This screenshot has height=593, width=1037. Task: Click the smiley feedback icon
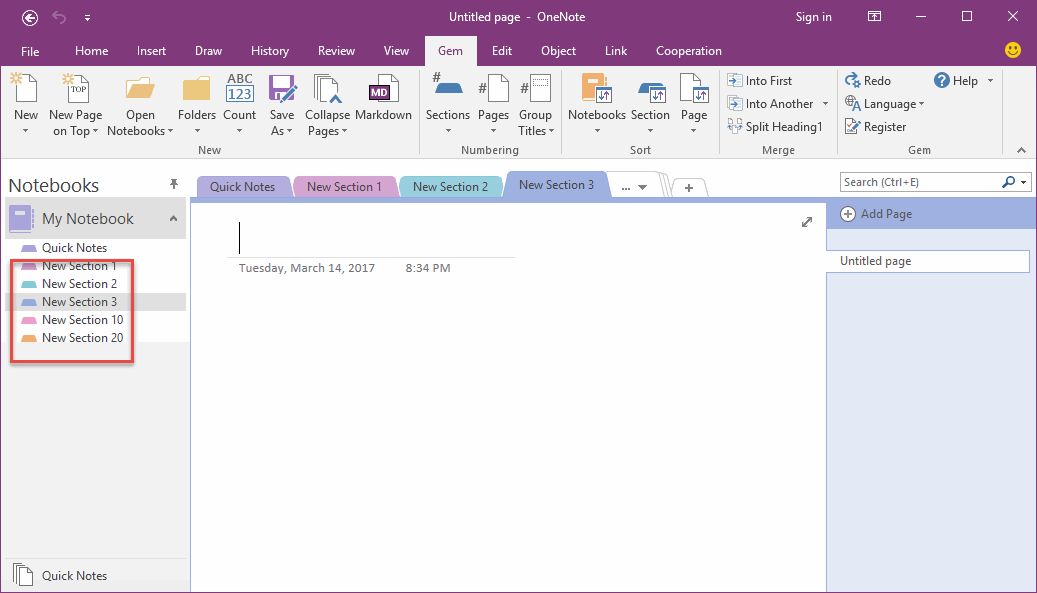point(1013,50)
